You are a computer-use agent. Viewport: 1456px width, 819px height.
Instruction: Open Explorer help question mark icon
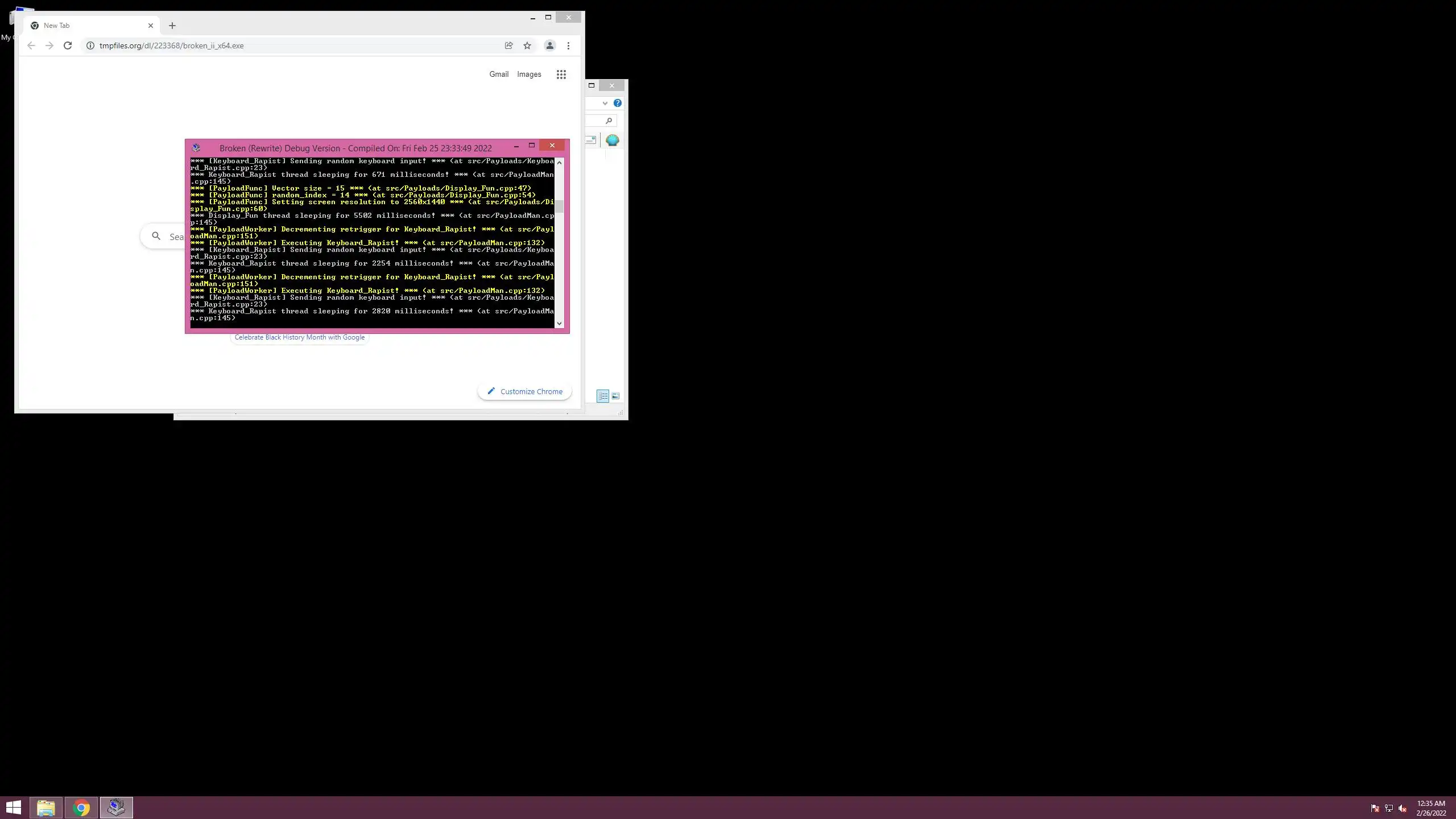617,103
